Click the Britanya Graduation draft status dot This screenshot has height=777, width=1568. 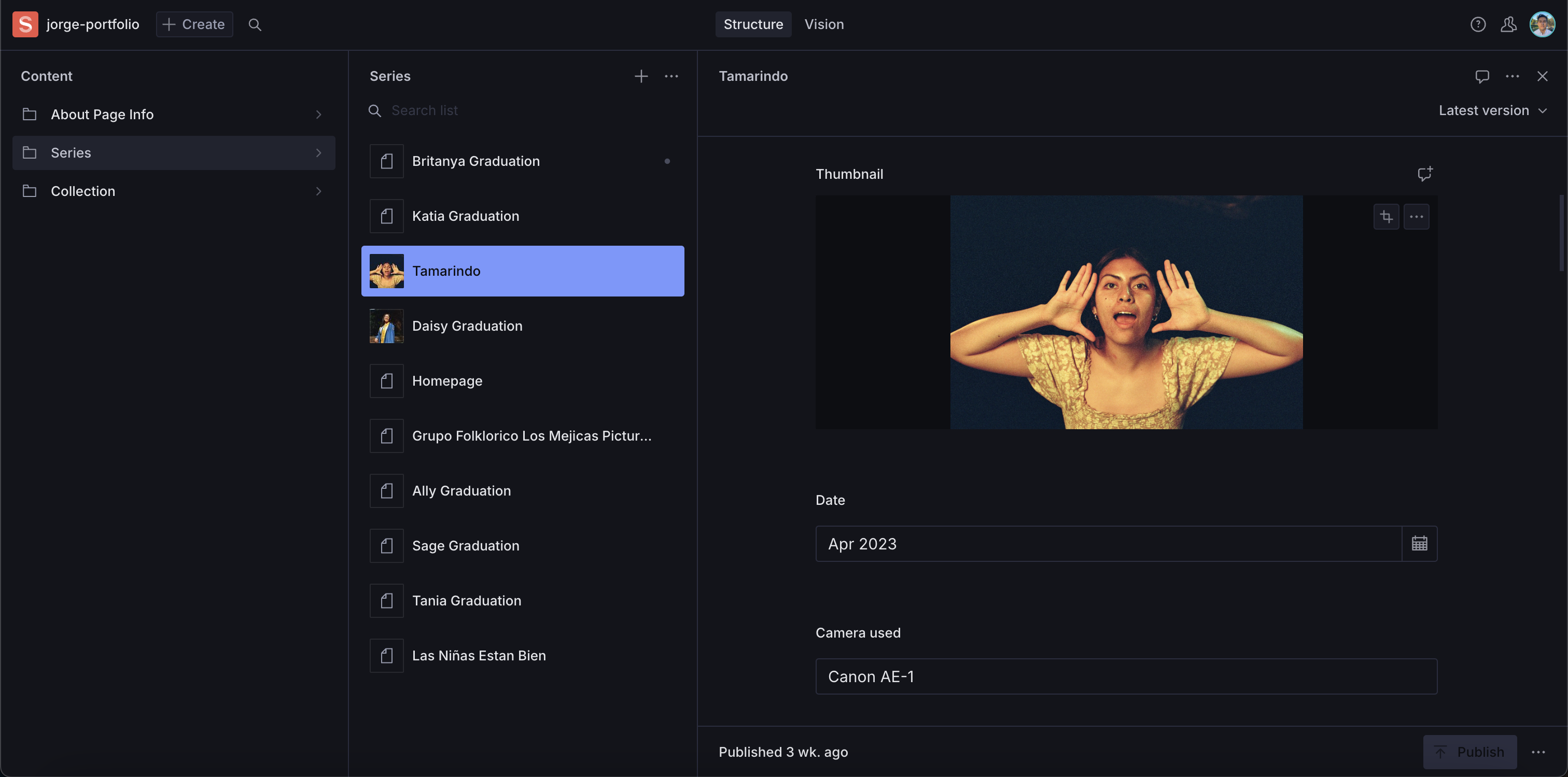click(667, 161)
